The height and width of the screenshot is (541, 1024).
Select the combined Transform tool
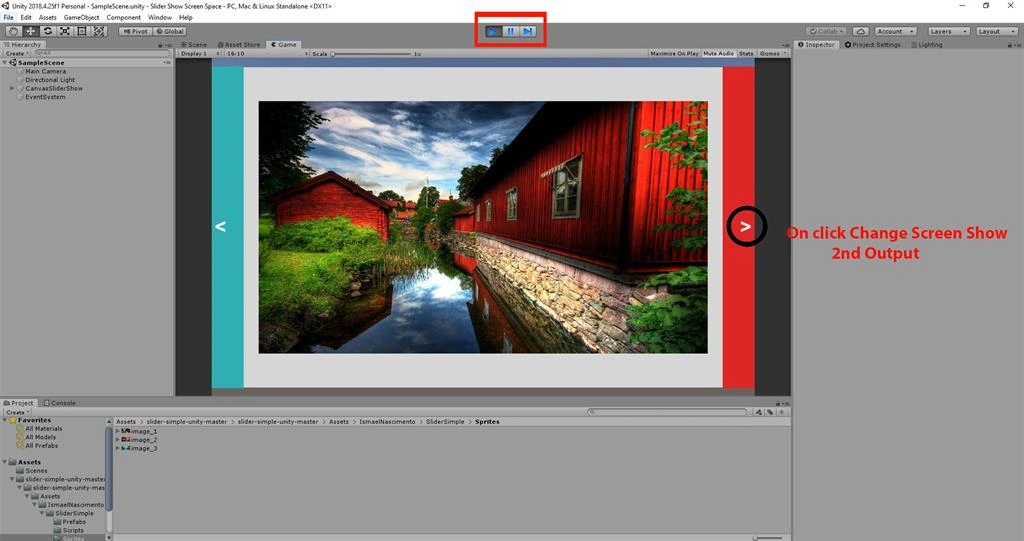[x=99, y=31]
